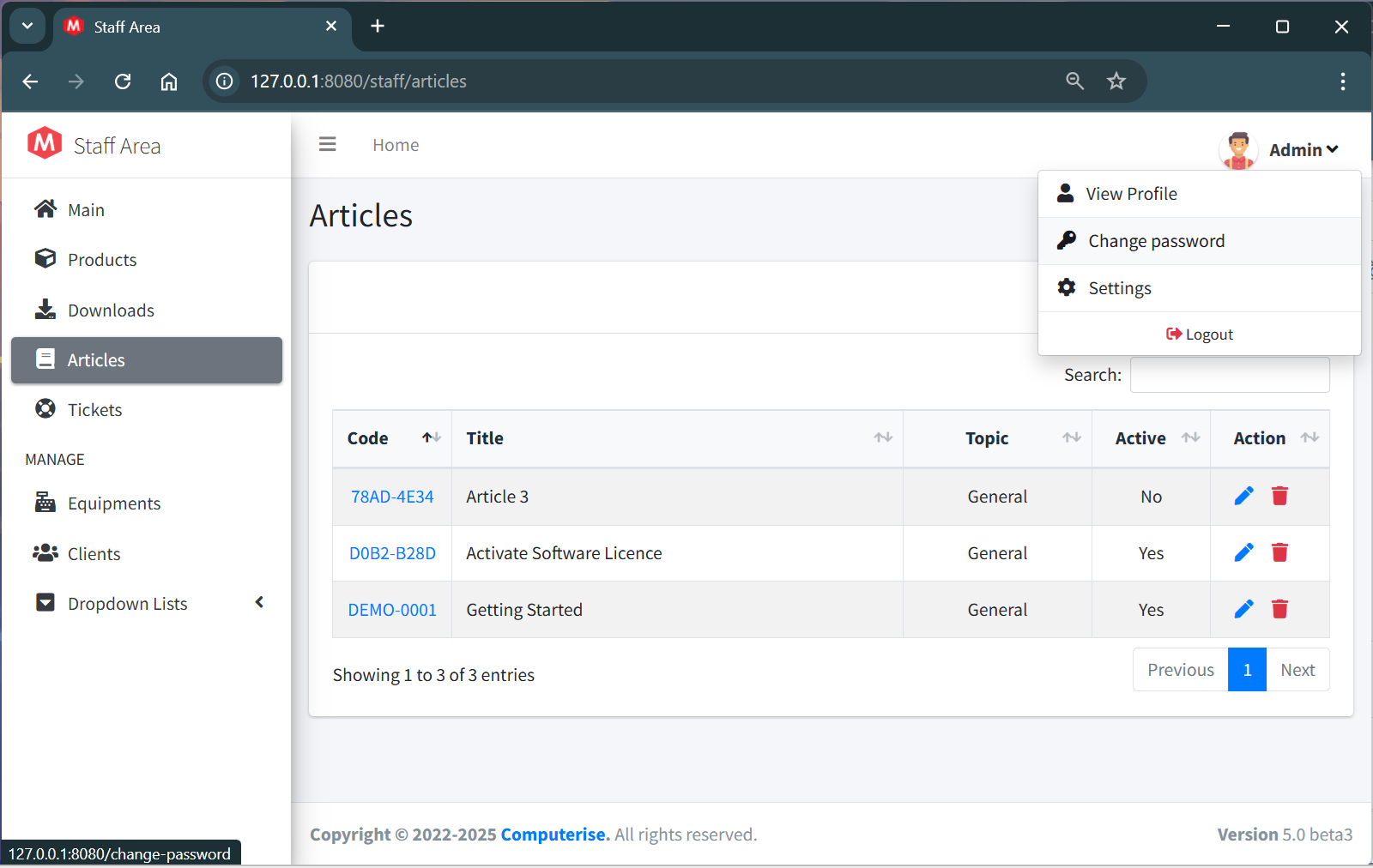
Task: Open the browser zoom indicator
Action: [x=1074, y=81]
